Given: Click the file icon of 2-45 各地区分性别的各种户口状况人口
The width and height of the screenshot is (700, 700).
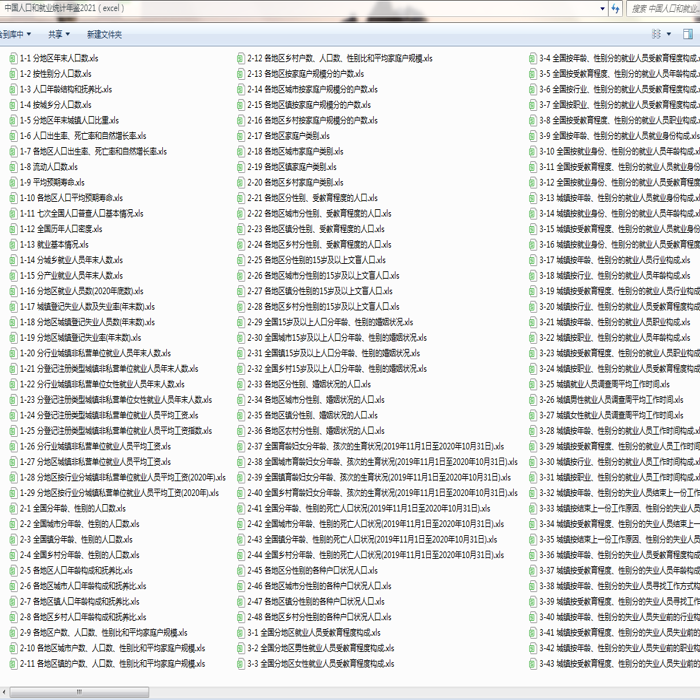Looking at the screenshot, I should click(x=241, y=570).
